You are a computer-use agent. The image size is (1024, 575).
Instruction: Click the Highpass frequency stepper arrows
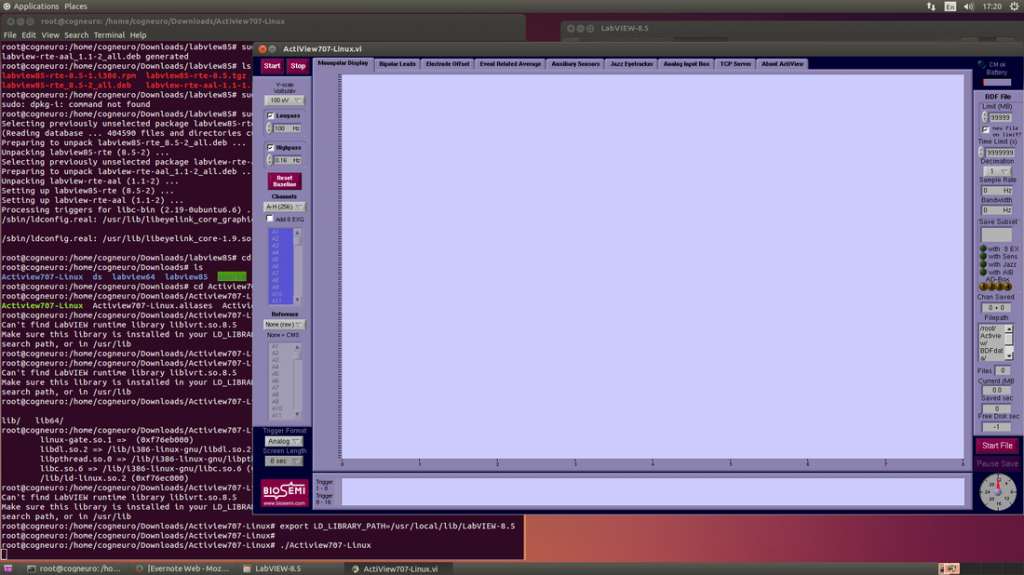click(268, 160)
